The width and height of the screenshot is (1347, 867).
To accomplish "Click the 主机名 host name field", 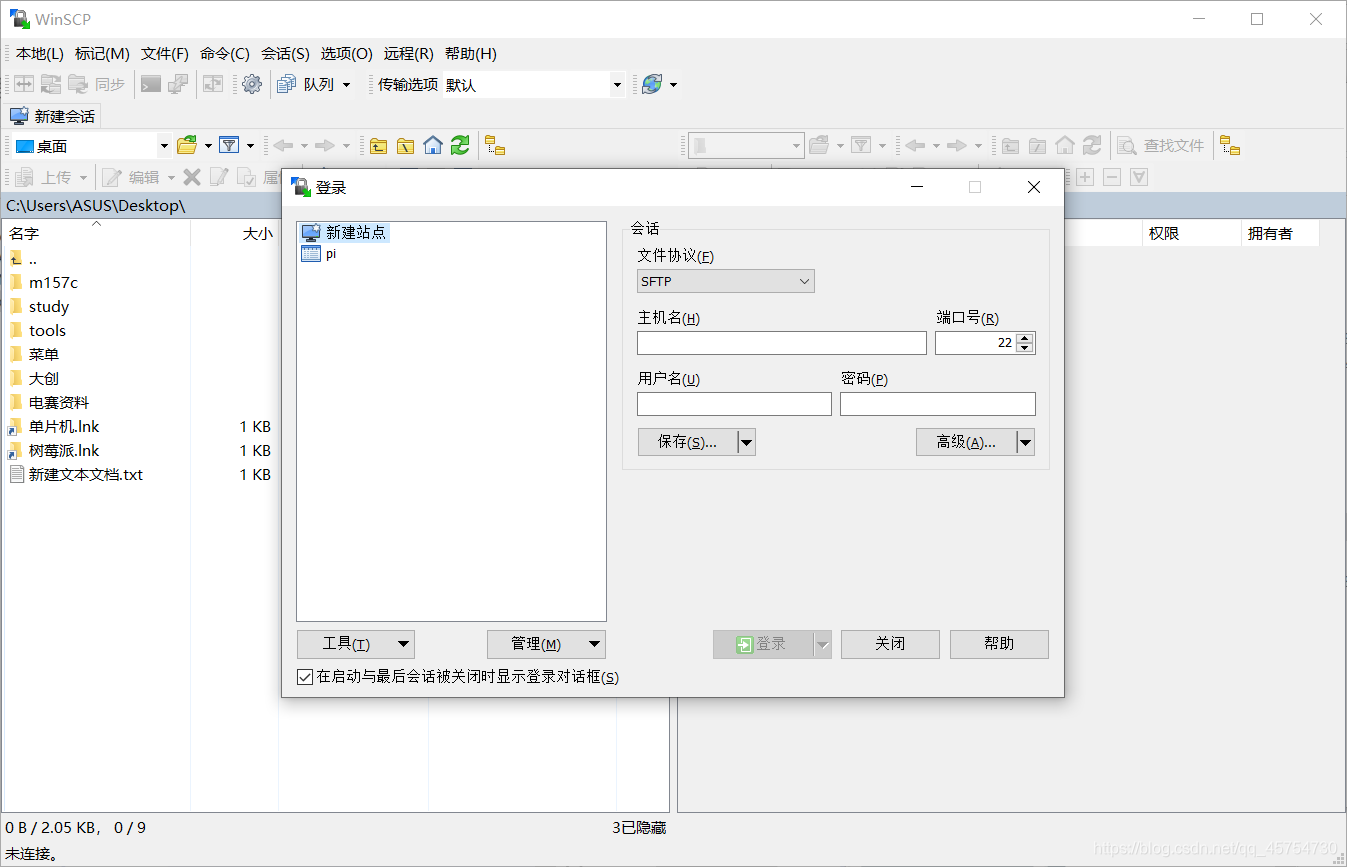I will coord(782,343).
